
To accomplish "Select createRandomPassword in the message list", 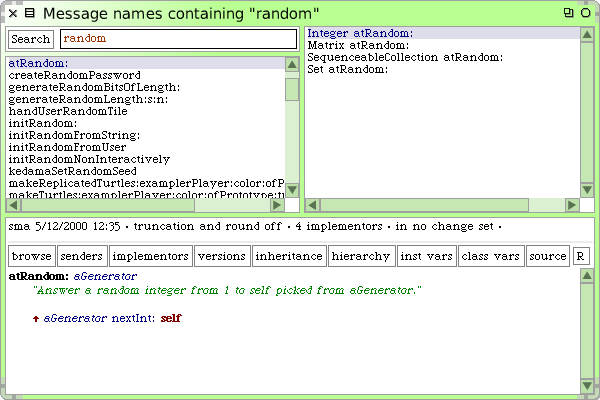I will coord(74,75).
